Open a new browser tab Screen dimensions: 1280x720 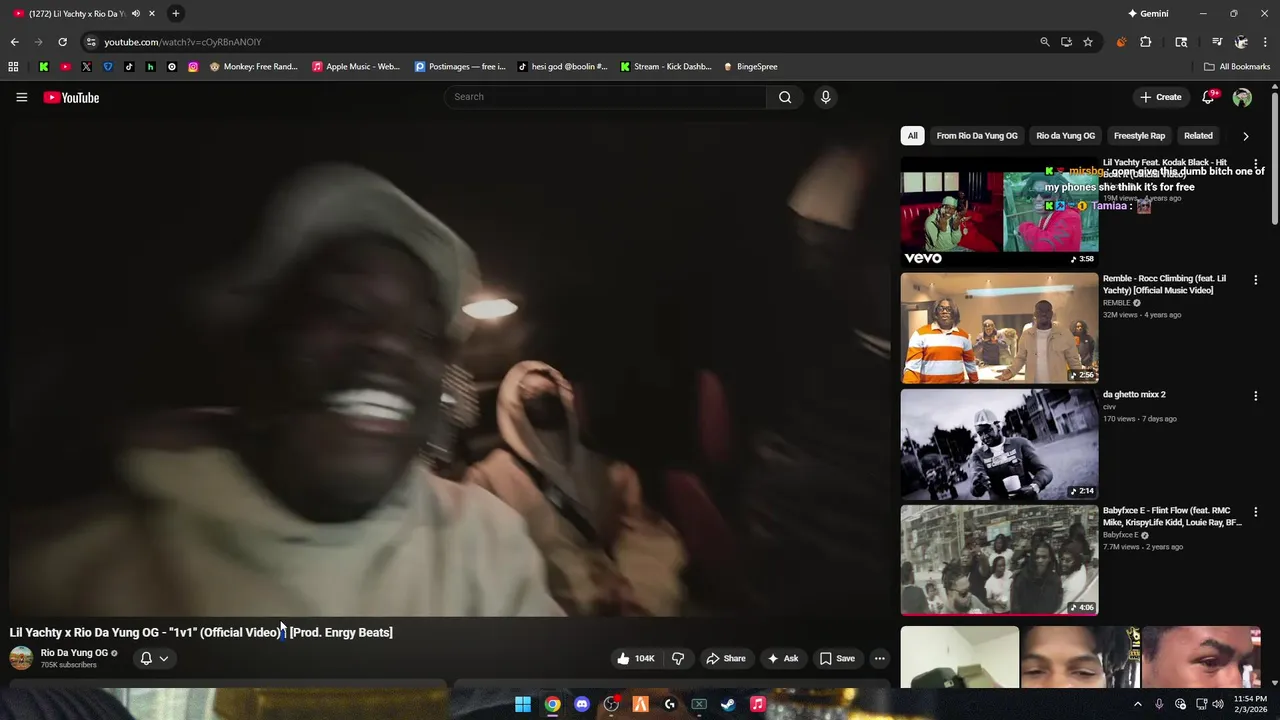(175, 13)
